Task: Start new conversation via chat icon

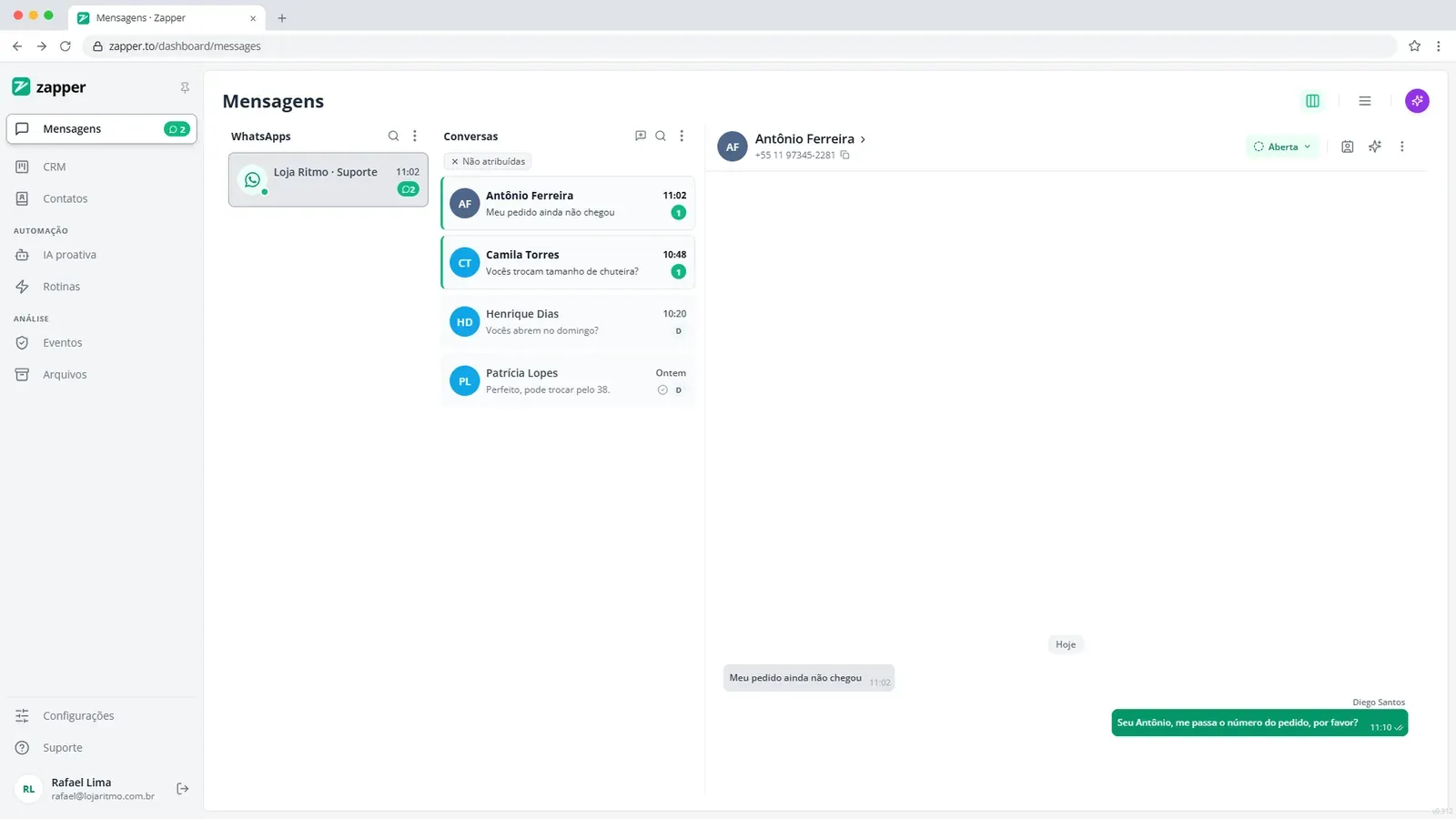Action: (641, 136)
